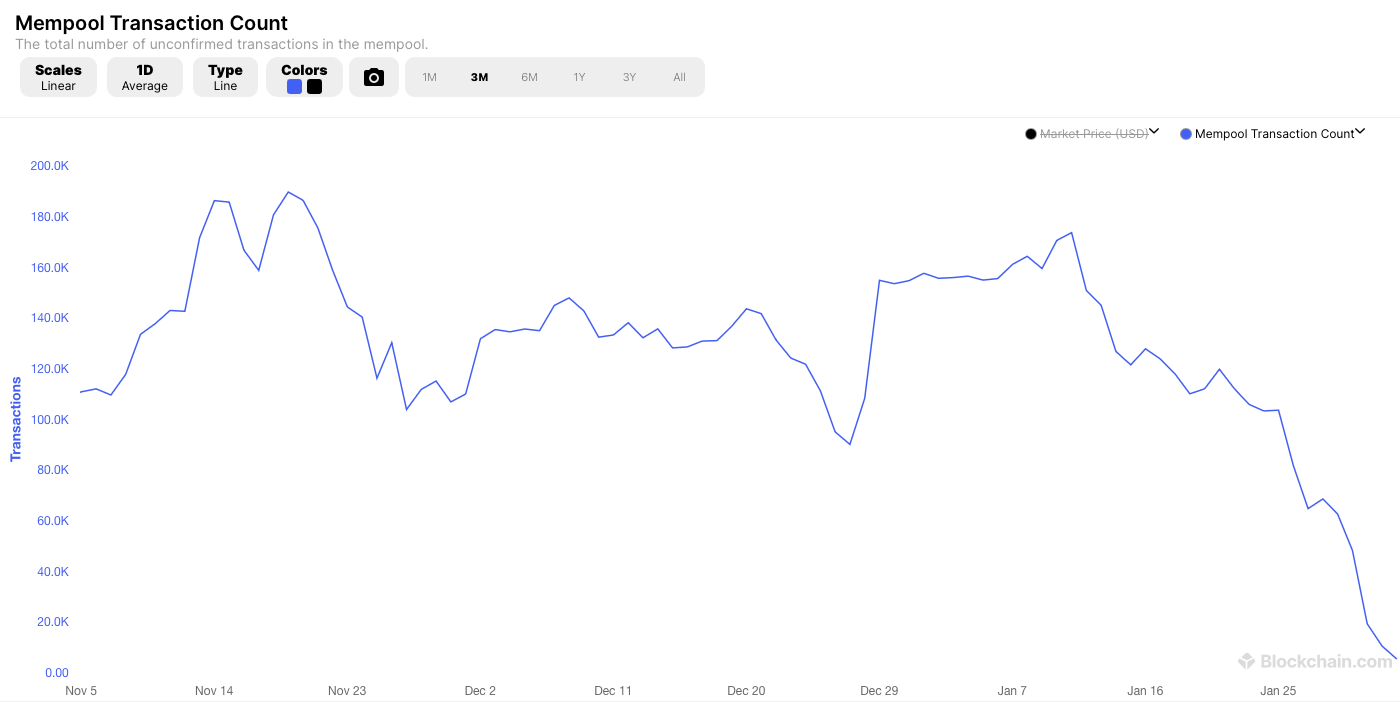Show the 3Y time range
1400x702 pixels.
629,77
